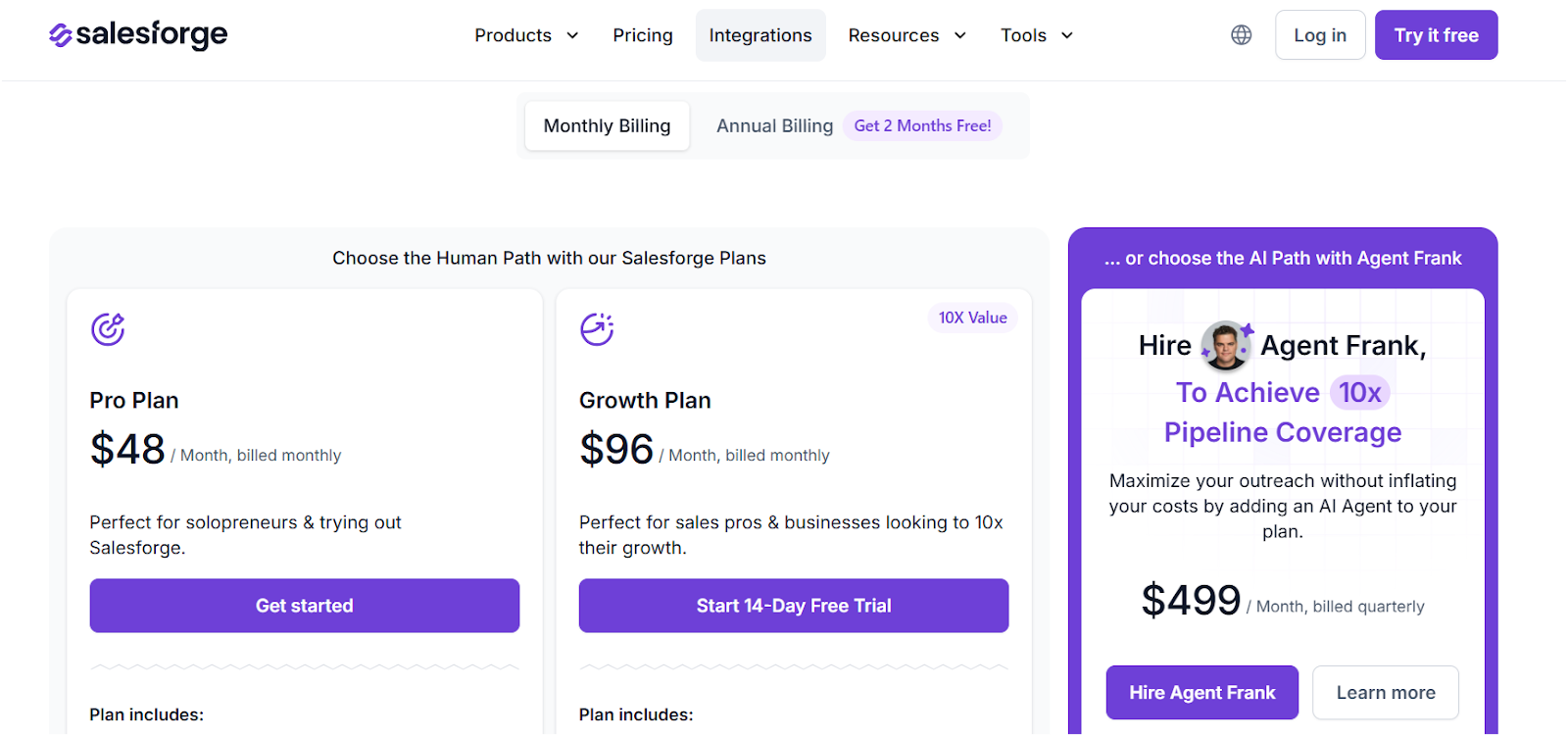Select the Integrations menu item
Screen dimensions: 1568x736
click(x=760, y=34)
